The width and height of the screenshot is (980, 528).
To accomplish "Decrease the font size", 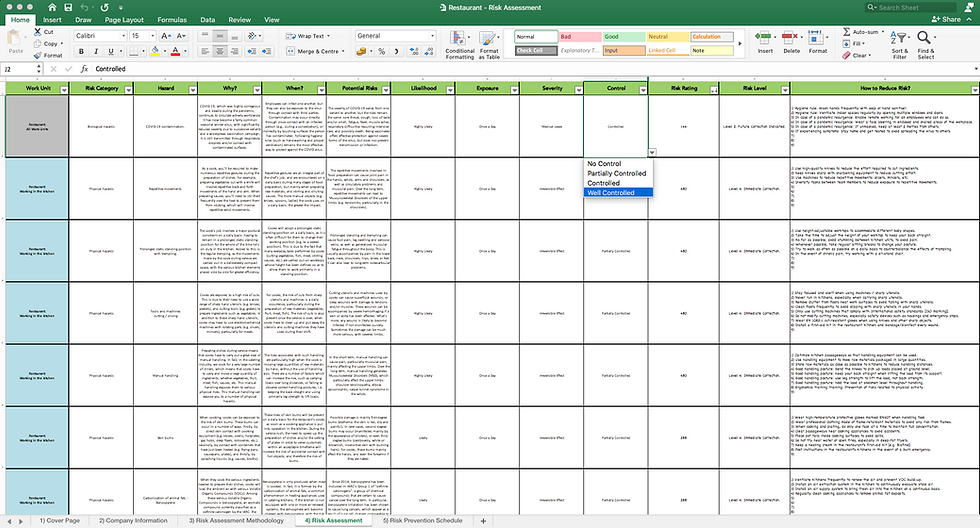I will coord(181,36).
